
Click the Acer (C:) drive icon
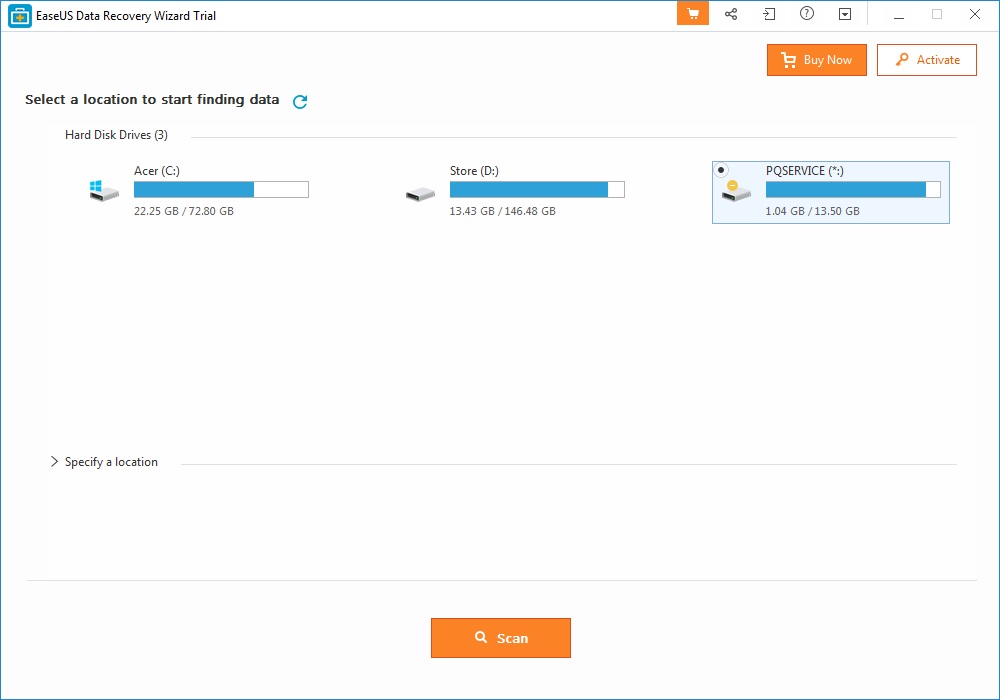pos(103,190)
